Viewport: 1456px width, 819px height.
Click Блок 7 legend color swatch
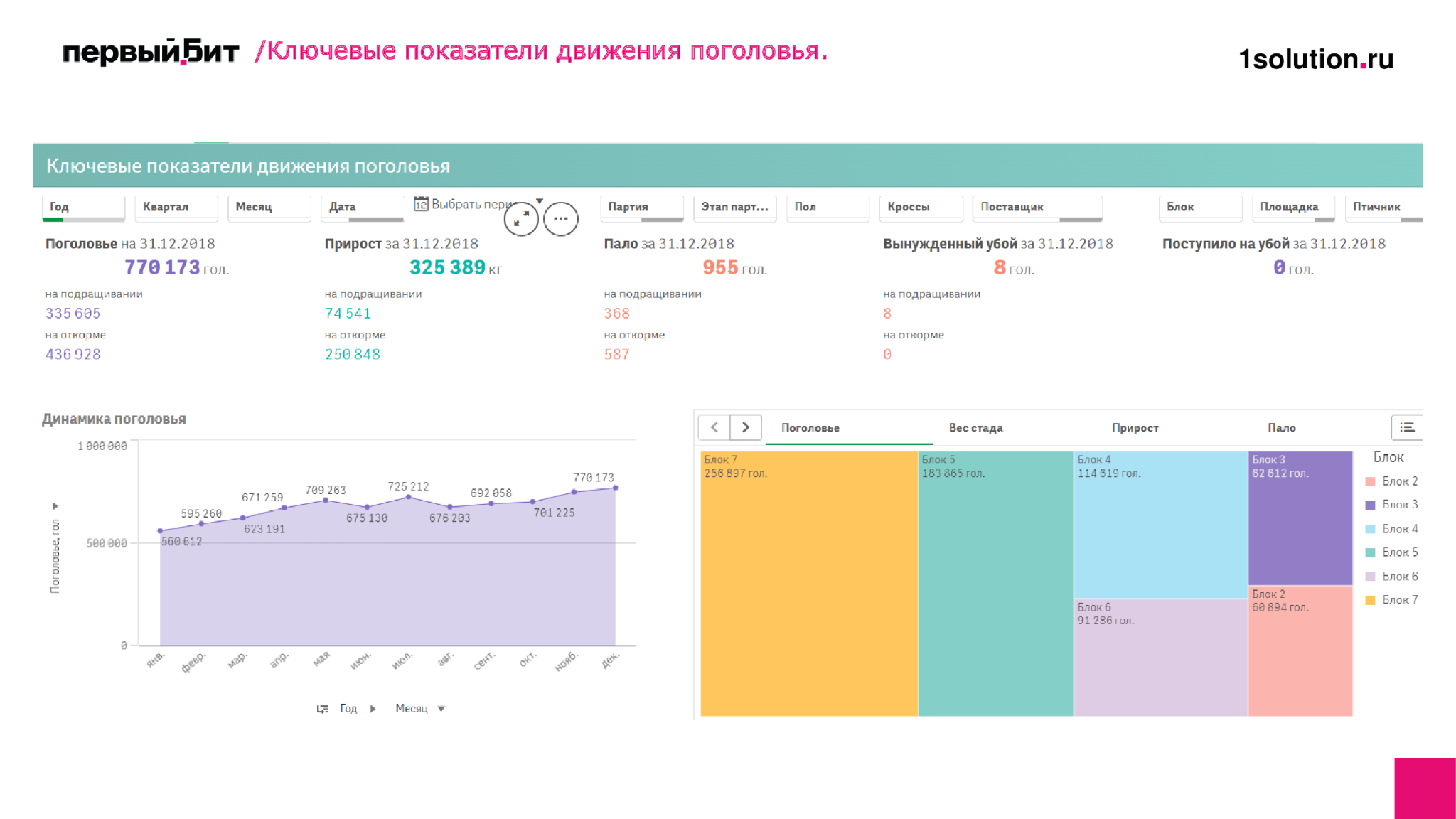pos(1370,600)
